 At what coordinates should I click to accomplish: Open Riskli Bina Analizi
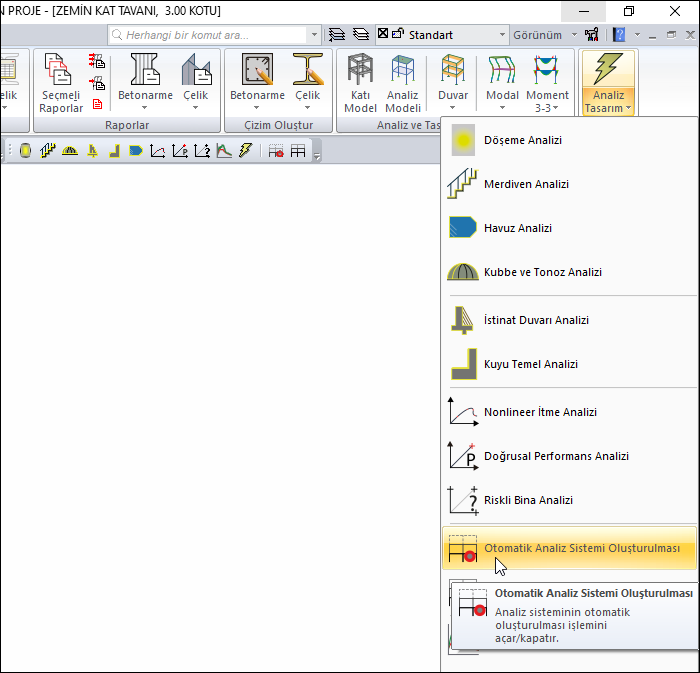pos(528,500)
